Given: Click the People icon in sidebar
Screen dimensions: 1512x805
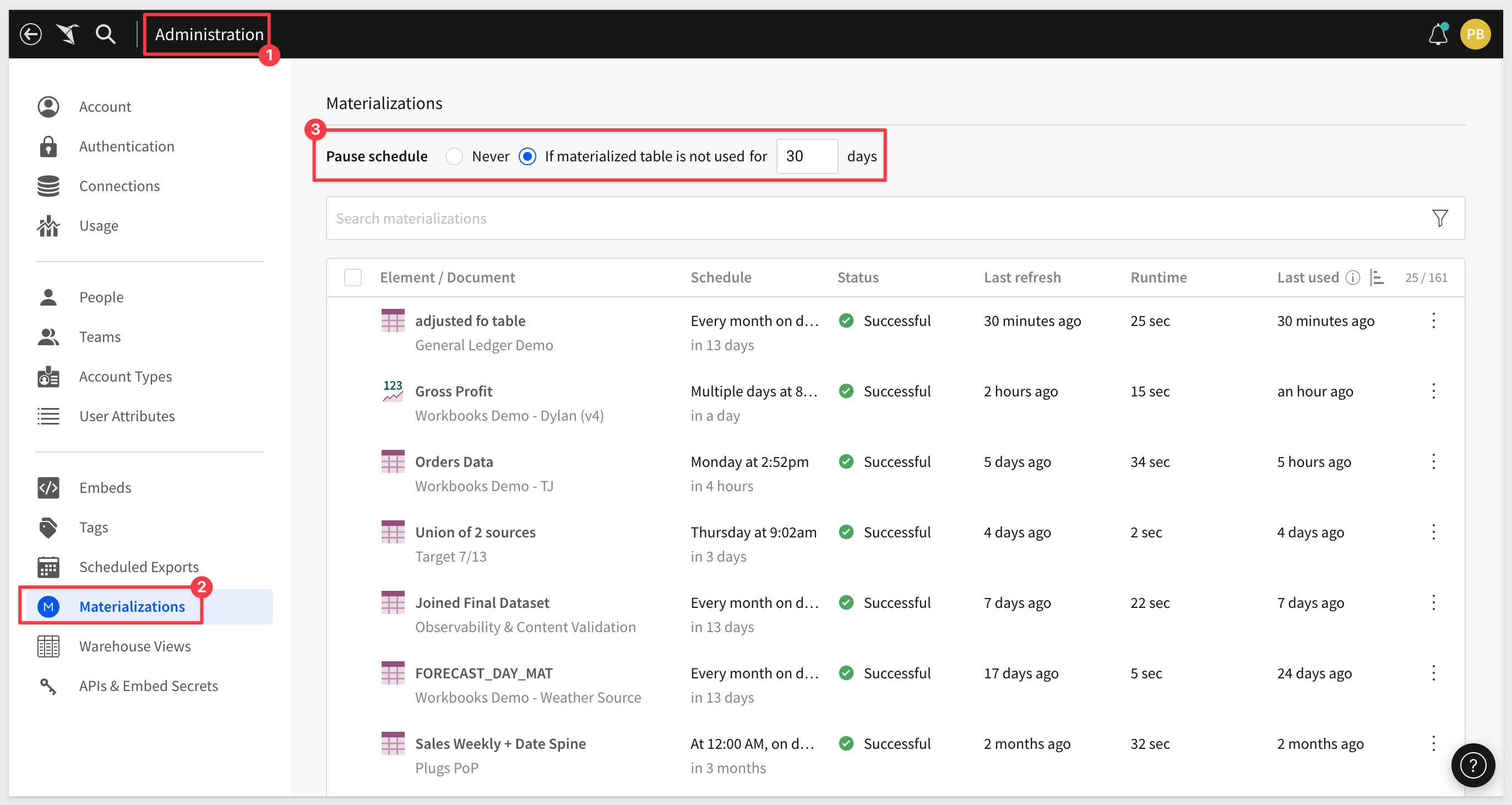Looking at the screenshot, I should click(48, 297).
